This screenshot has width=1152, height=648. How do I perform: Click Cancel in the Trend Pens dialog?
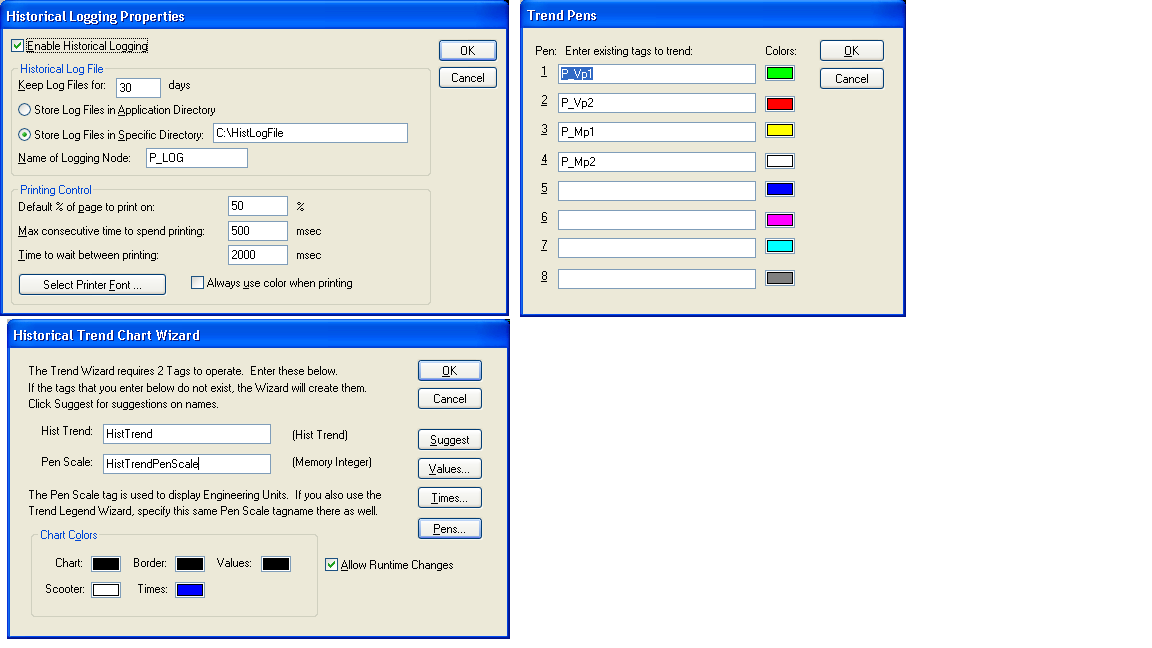[x=851, y=79]
